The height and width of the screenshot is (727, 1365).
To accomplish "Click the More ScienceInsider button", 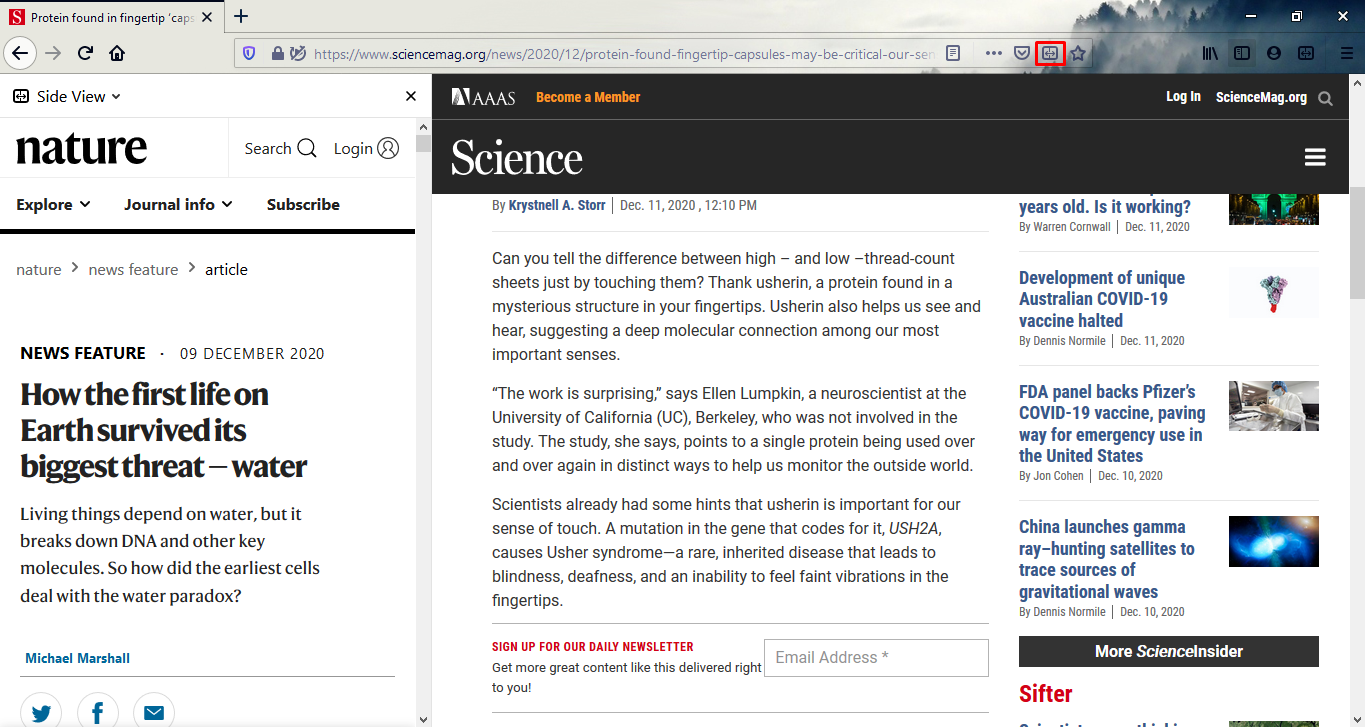I will (x=1168, y=651).
